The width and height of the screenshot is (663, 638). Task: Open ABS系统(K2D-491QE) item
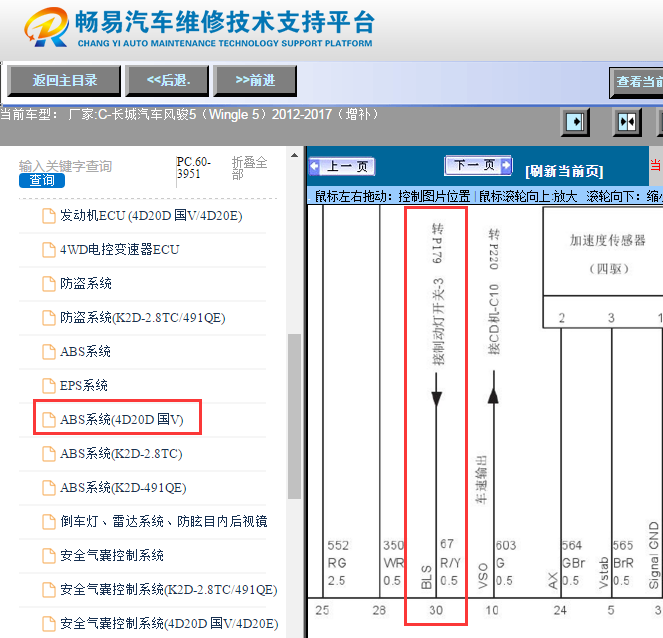click(123, 487)
